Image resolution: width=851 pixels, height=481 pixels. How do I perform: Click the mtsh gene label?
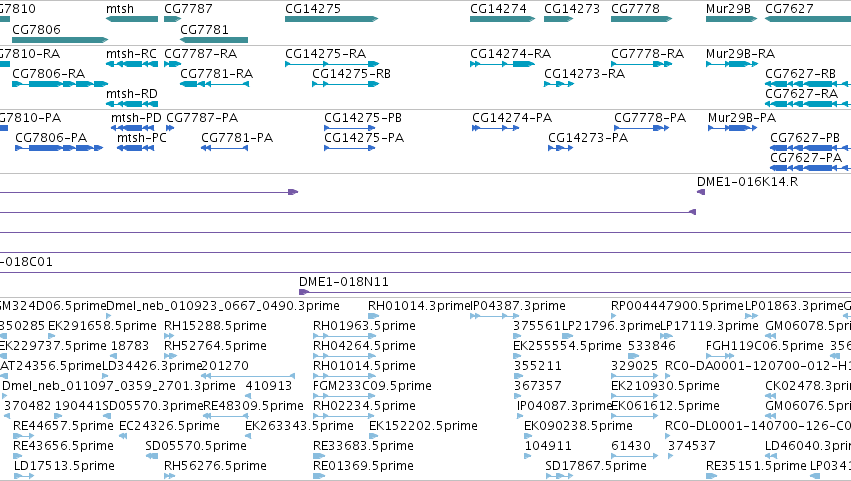point(119,9)
